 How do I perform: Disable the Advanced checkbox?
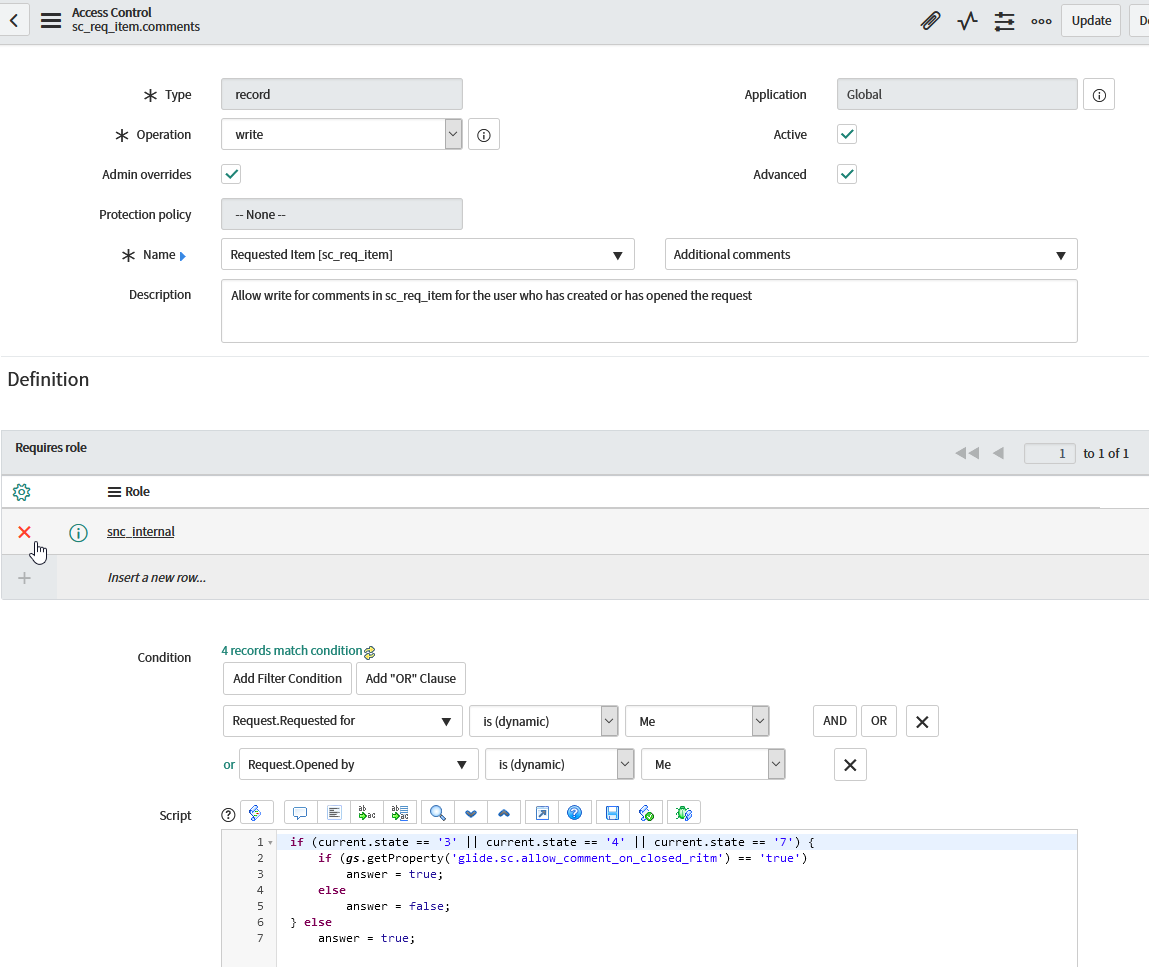click(x=846, y=174)
